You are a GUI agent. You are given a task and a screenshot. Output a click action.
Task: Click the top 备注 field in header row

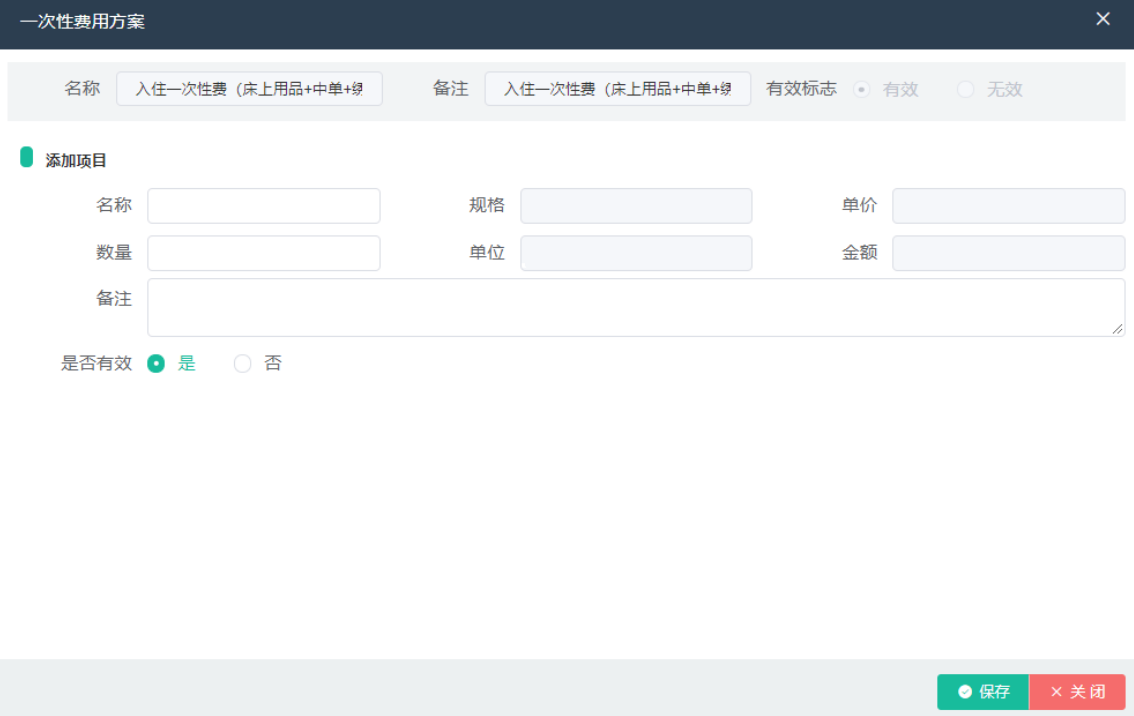pyautogui.click(x=618, y=89)
